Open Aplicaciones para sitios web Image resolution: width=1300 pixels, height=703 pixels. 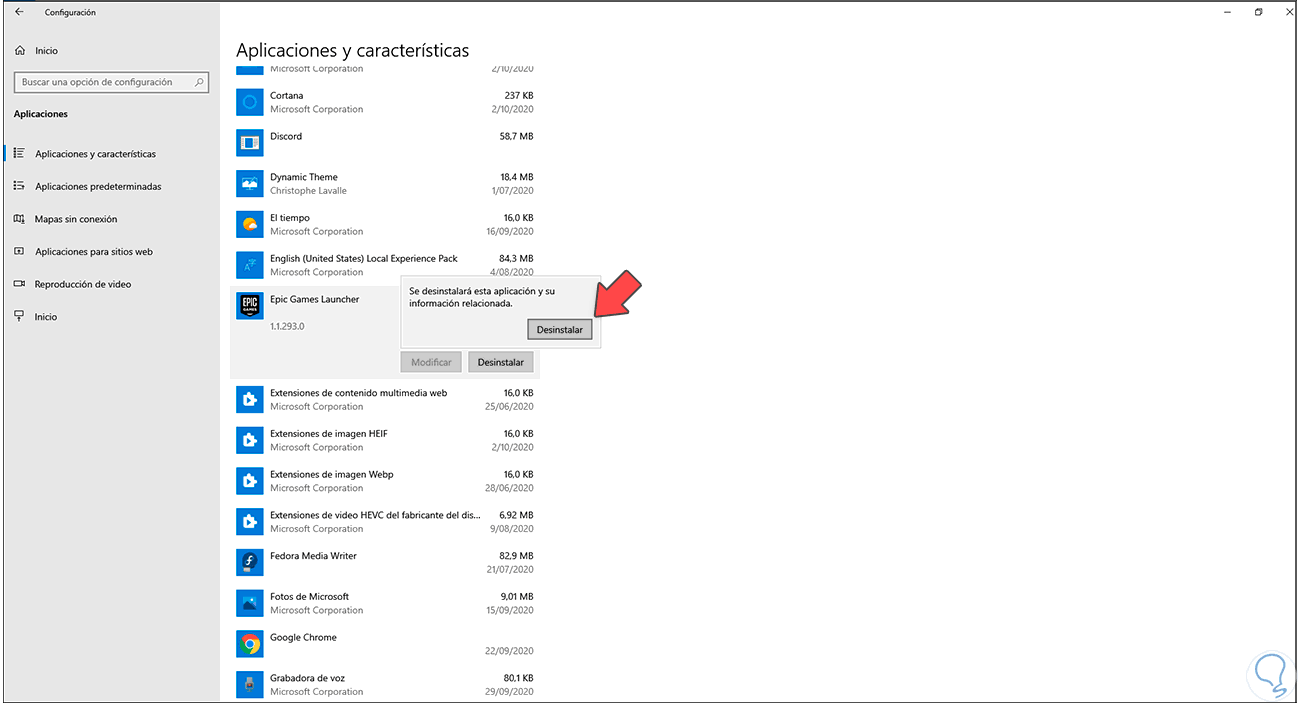[x=94, y=252]
